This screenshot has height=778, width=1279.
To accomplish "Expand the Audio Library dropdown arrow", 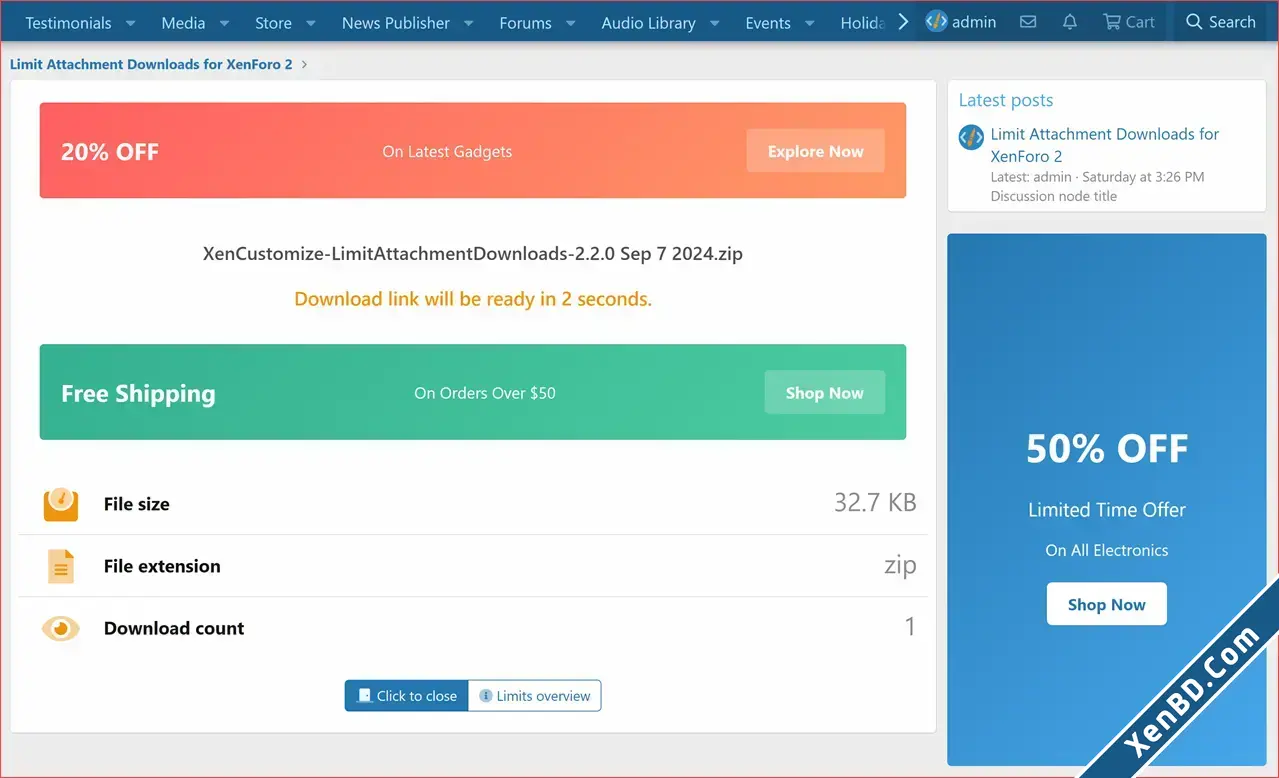I will tap(714, 22).
